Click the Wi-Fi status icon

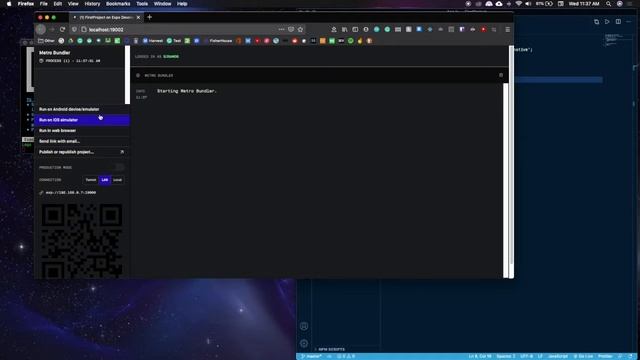coord(519,4)
